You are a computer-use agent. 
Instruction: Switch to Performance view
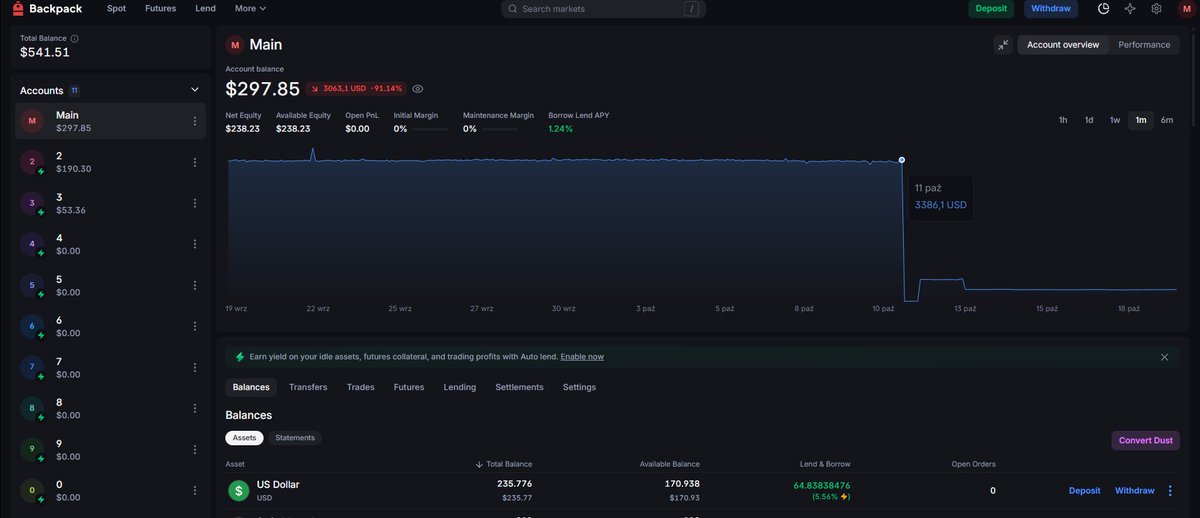coord(1144,45)
